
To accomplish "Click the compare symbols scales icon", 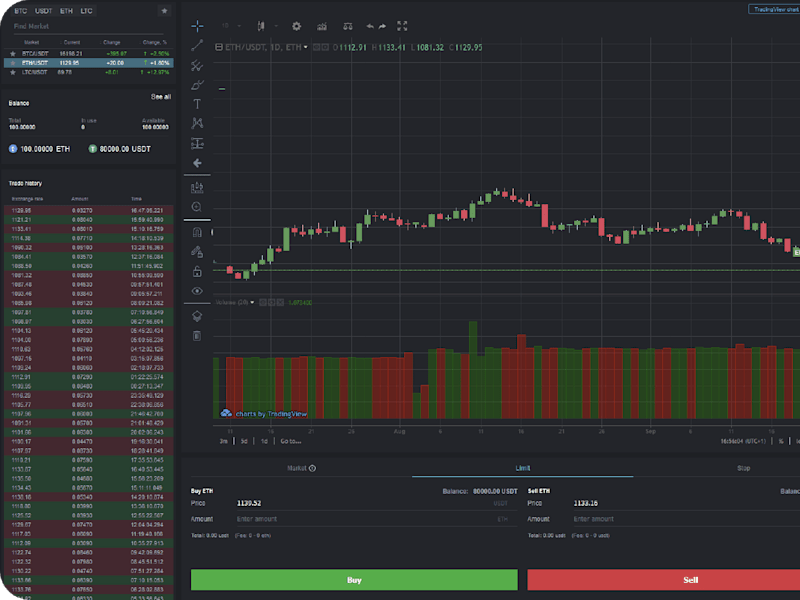I will coord(347,26).
